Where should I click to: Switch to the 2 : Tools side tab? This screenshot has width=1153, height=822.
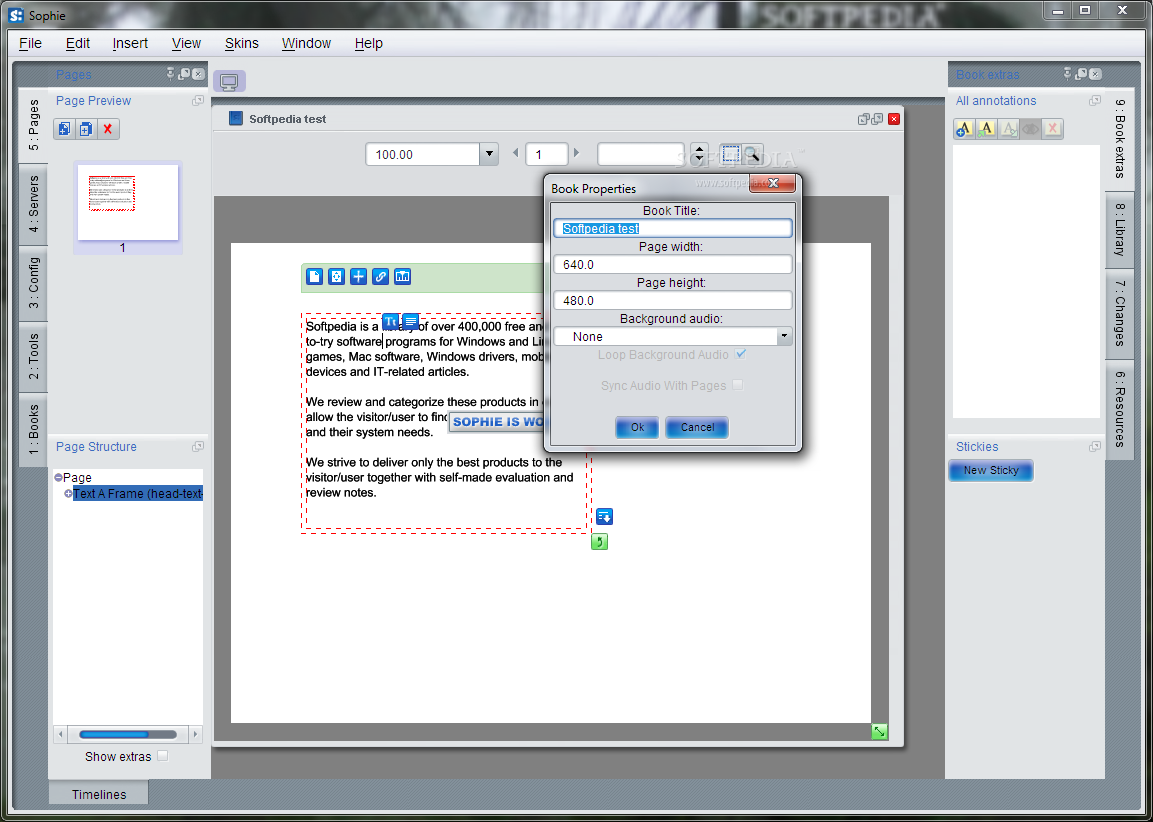(x=34, y=357)
